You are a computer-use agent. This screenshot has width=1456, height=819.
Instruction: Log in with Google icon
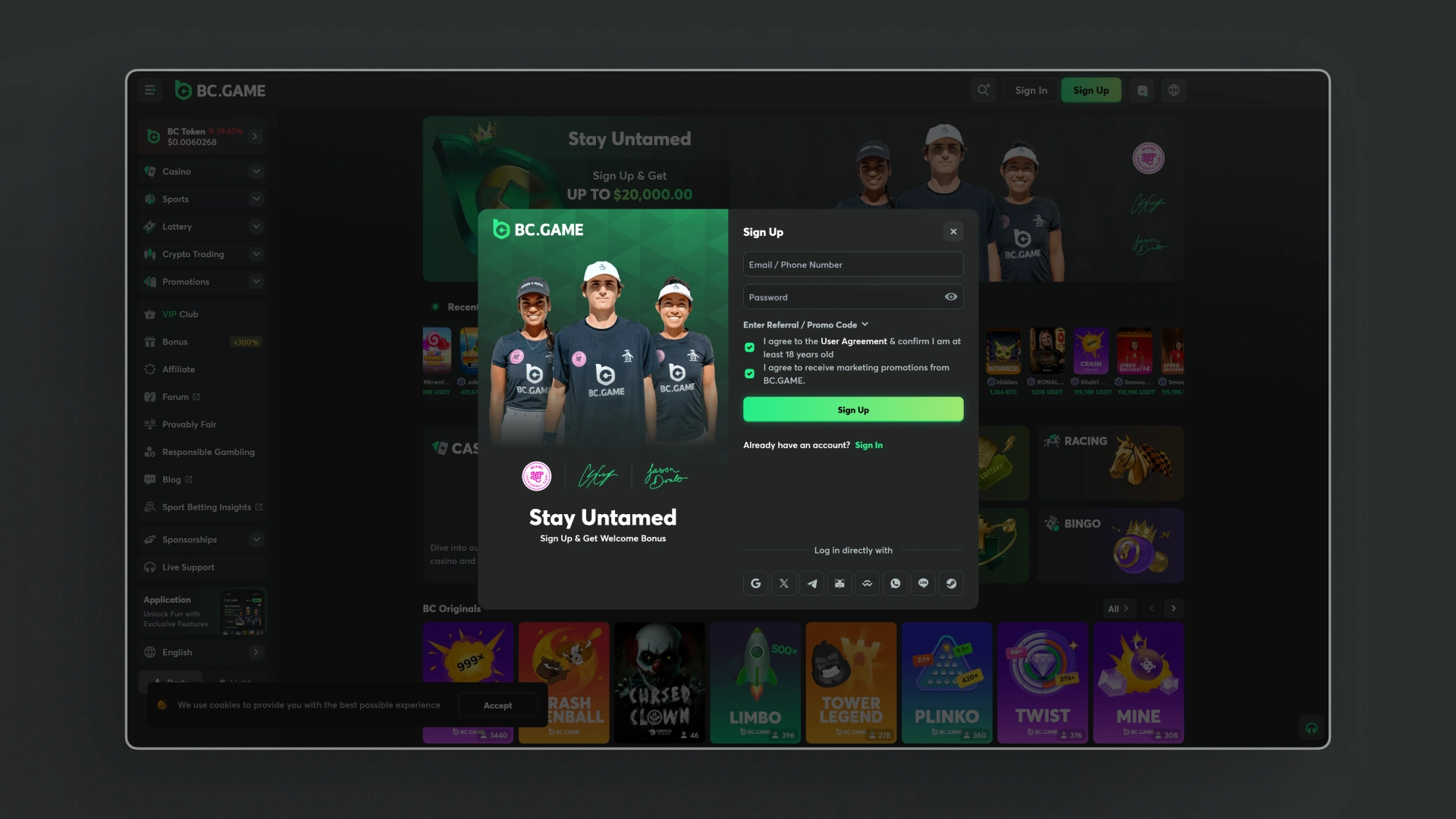pyautogui.click(x=755, y=583)
